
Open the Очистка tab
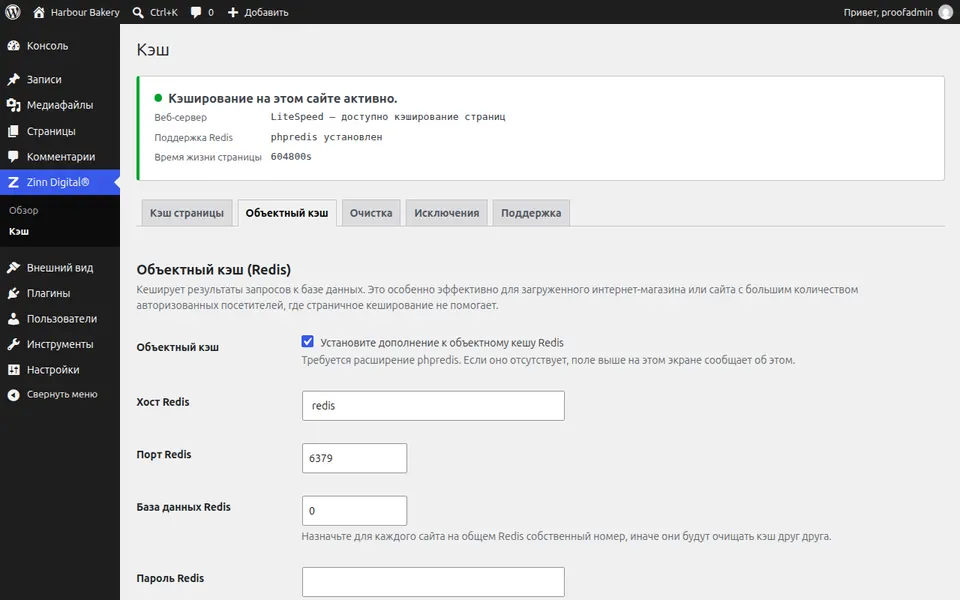point(371,213)
